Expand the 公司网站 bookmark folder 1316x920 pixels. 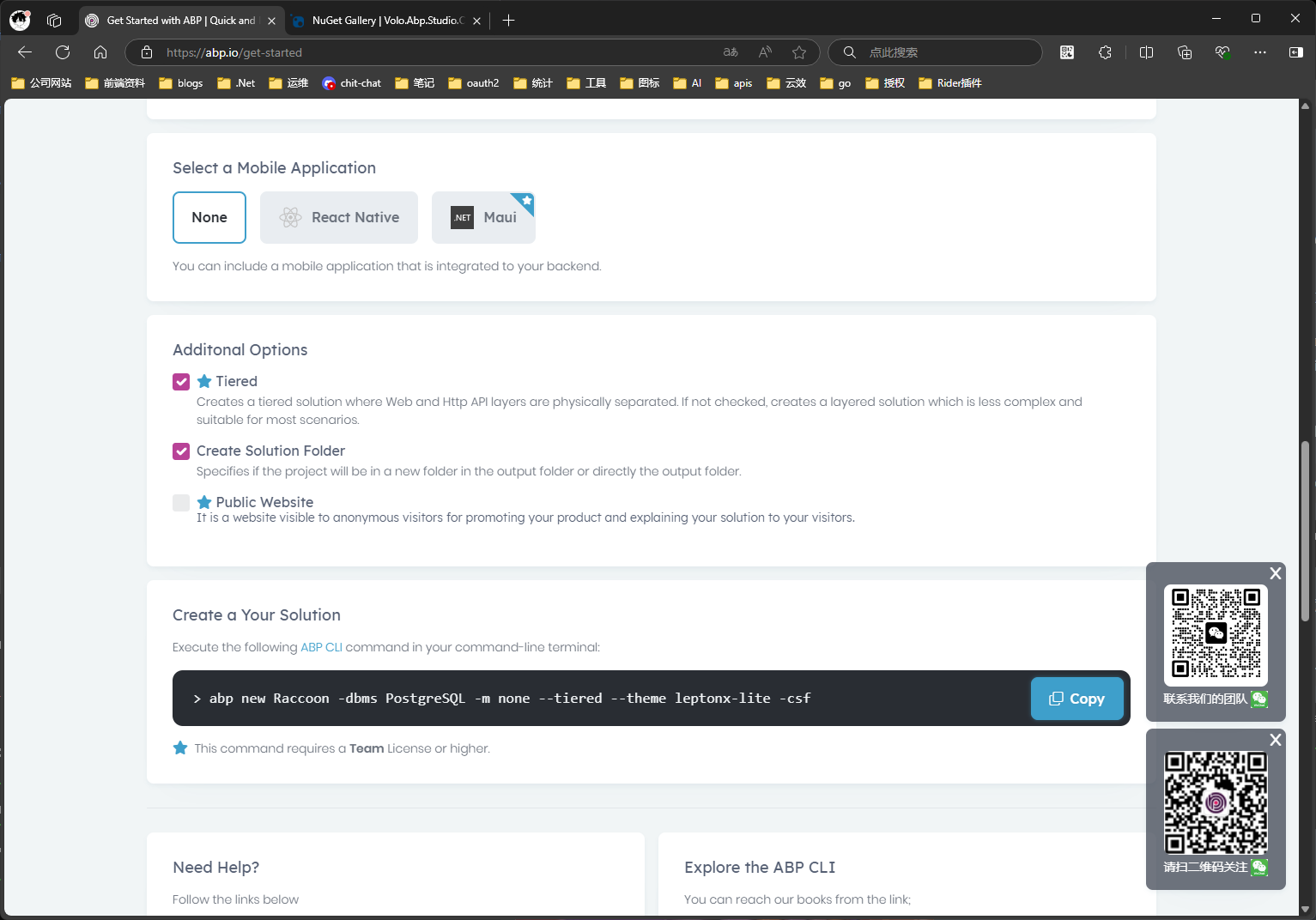pyautogui.click(x=41, y=83)
